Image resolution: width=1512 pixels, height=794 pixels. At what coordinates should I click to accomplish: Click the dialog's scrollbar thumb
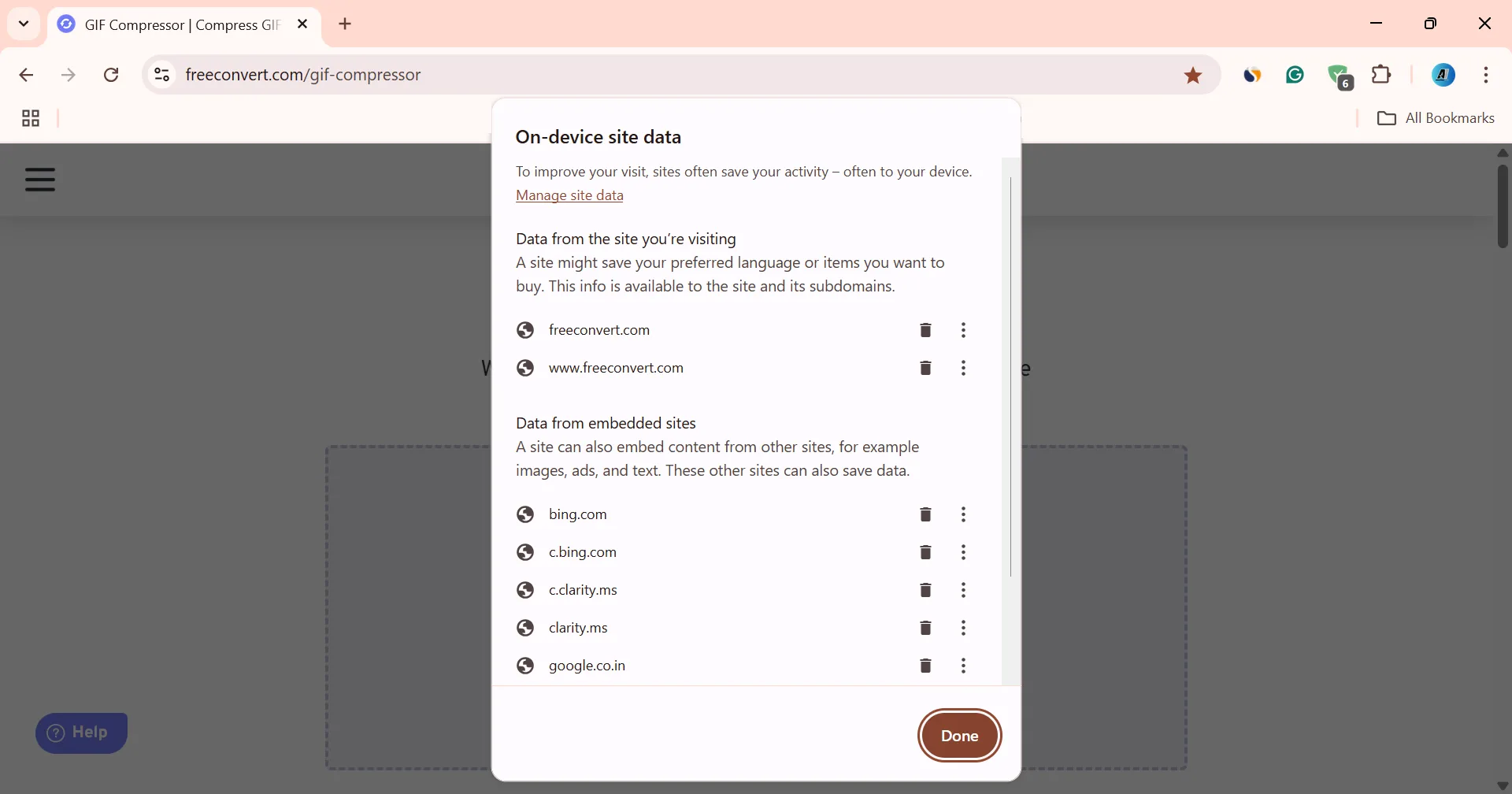(x=1011, y=377)
